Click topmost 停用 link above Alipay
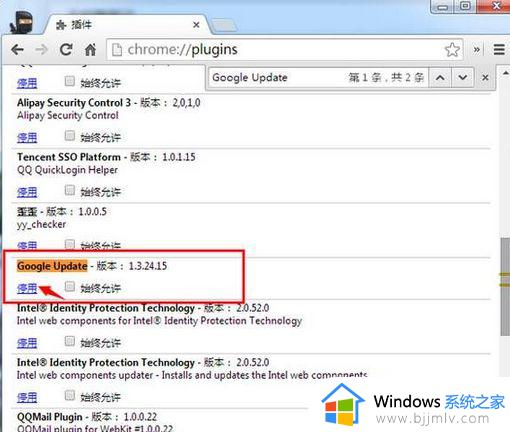This screenshot has width=510, height=432. click(x=27, y=83)
